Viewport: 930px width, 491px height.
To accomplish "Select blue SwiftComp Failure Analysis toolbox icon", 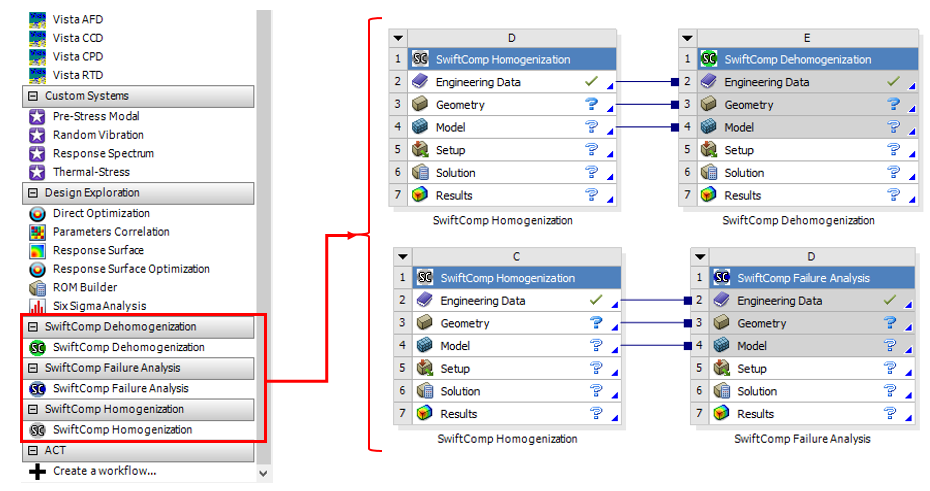I will click(x=37, y=388).
